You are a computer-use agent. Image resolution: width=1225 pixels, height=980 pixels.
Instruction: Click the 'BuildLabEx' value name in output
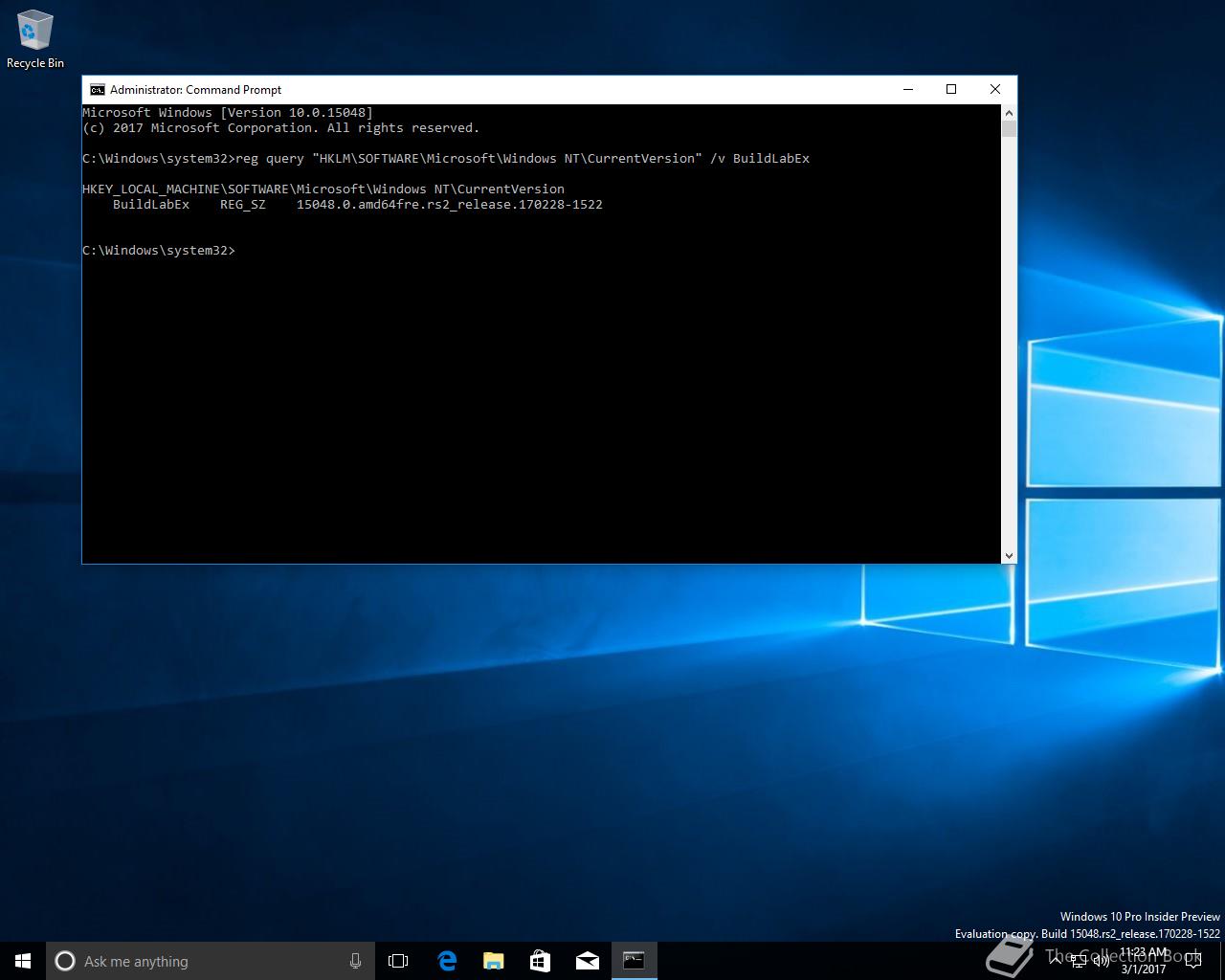[x=151, y=205]
